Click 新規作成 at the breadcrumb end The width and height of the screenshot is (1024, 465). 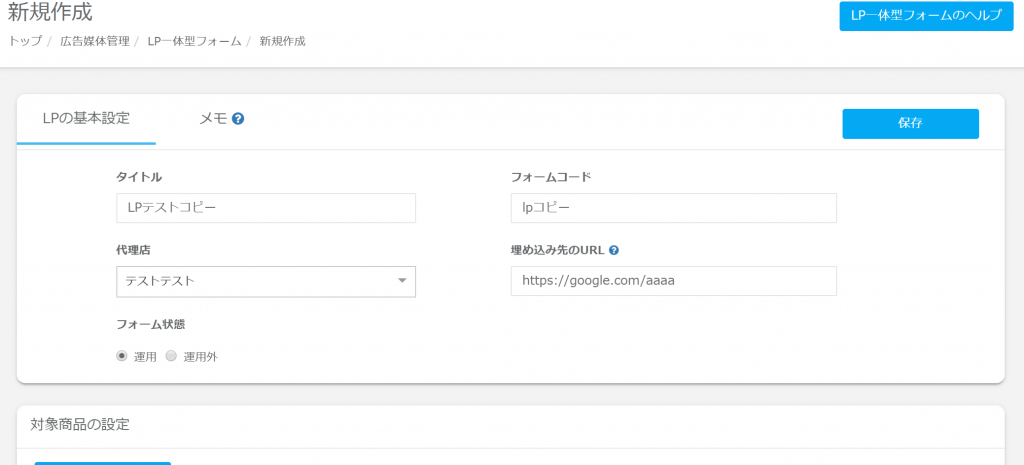pos(282,41)
